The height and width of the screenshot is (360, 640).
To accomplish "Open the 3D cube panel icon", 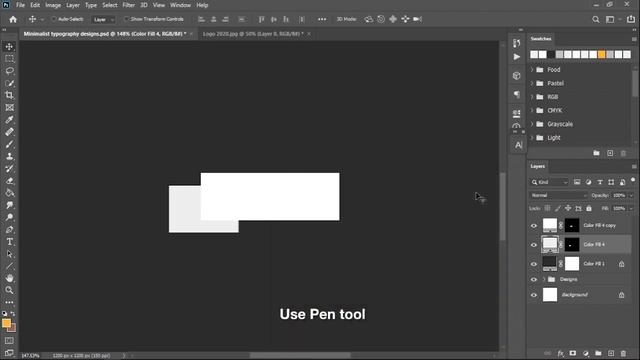I will 517,76.
